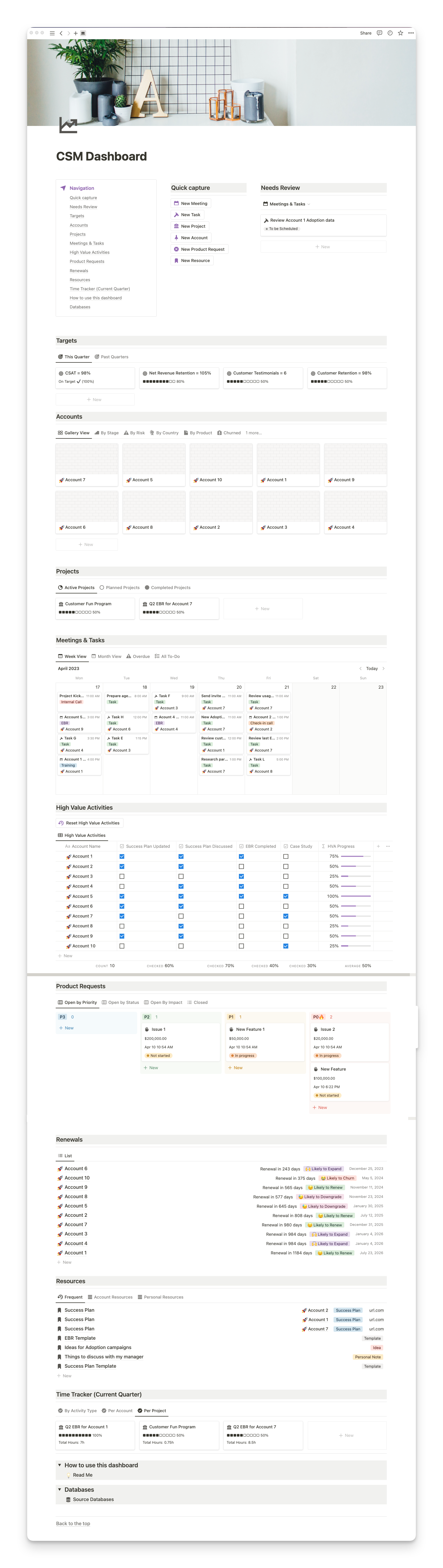Click the Share button
Screen dimensions: 443x1568
pyautogui.click(x=366, y=33)
